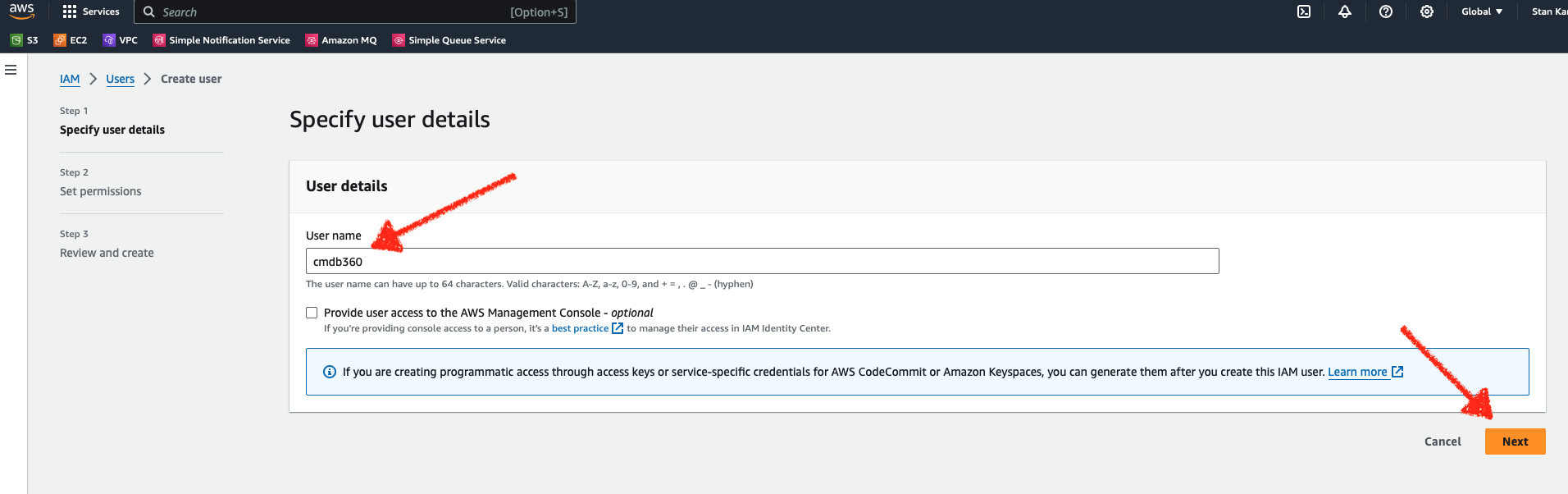1568x494 pixels.
Task: Go to the IAM breadcrumb
Action: click(70, 79)
